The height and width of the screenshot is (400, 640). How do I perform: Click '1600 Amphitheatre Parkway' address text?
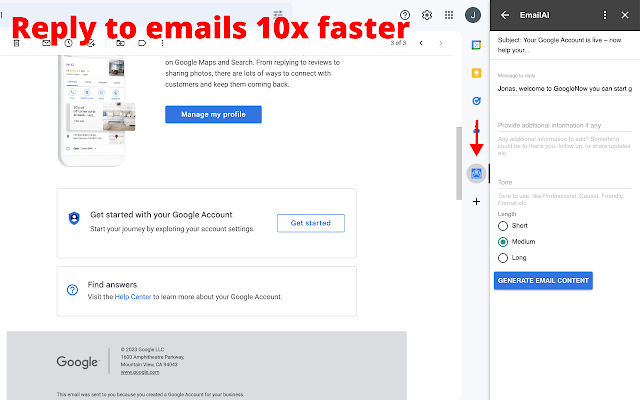[x=152, y=357]
